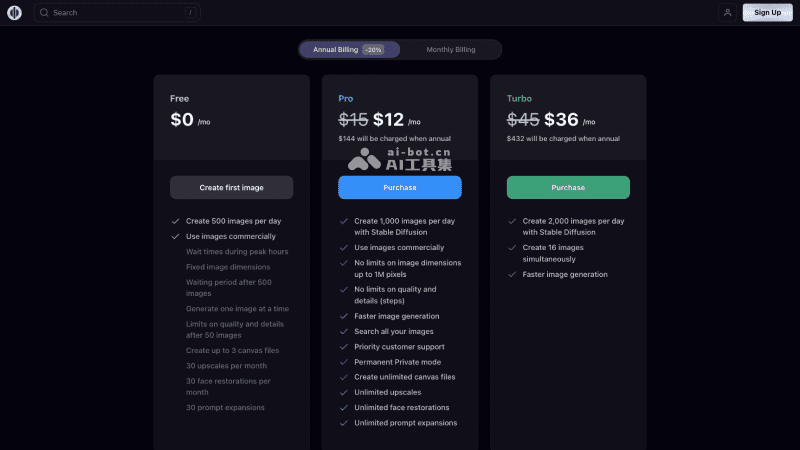Click the Turbo plan title

coord(519,98)
